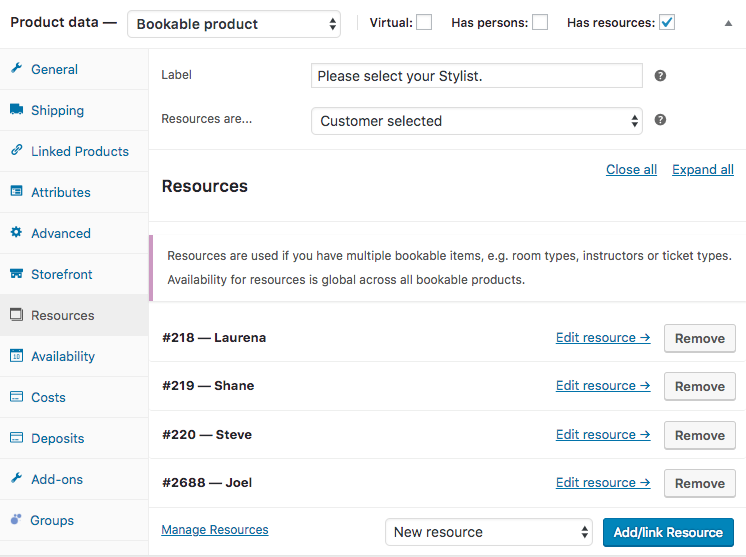This screenshot has height=557, width=746.
Task: Switch to the Costs tab
Action: (x=48, y=397)
